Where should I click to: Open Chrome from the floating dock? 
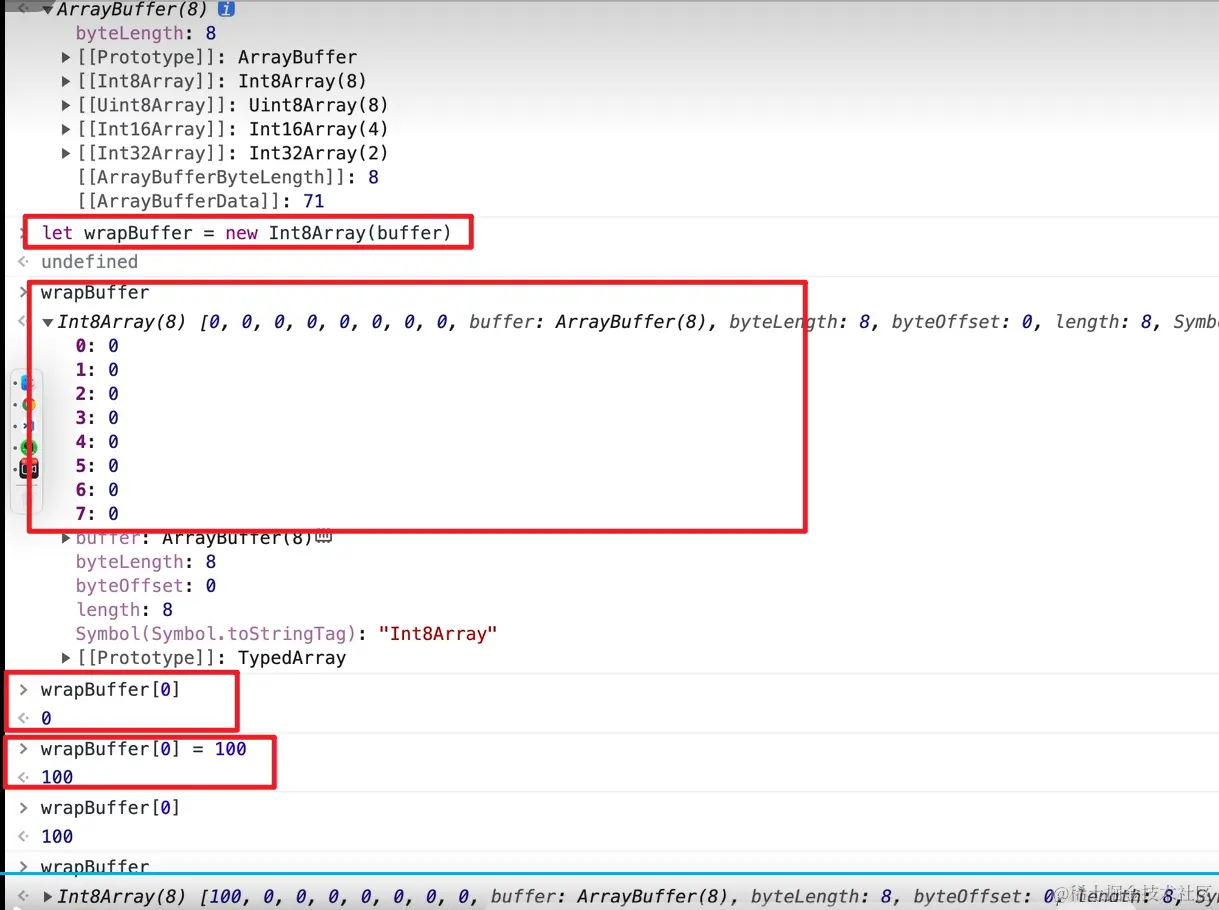[29, 405]
